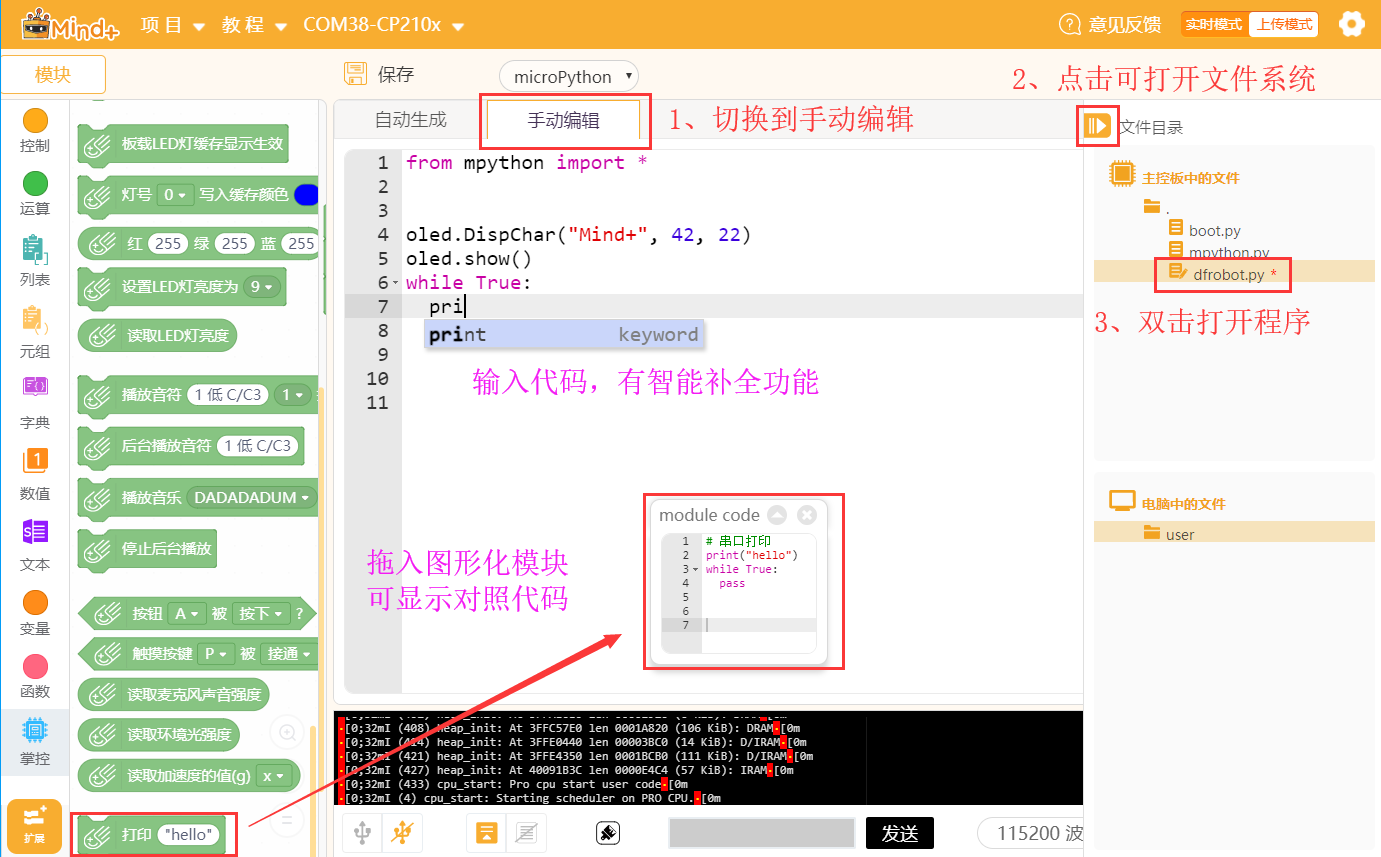Click the clear serial output brush icon

pos(606,832)
